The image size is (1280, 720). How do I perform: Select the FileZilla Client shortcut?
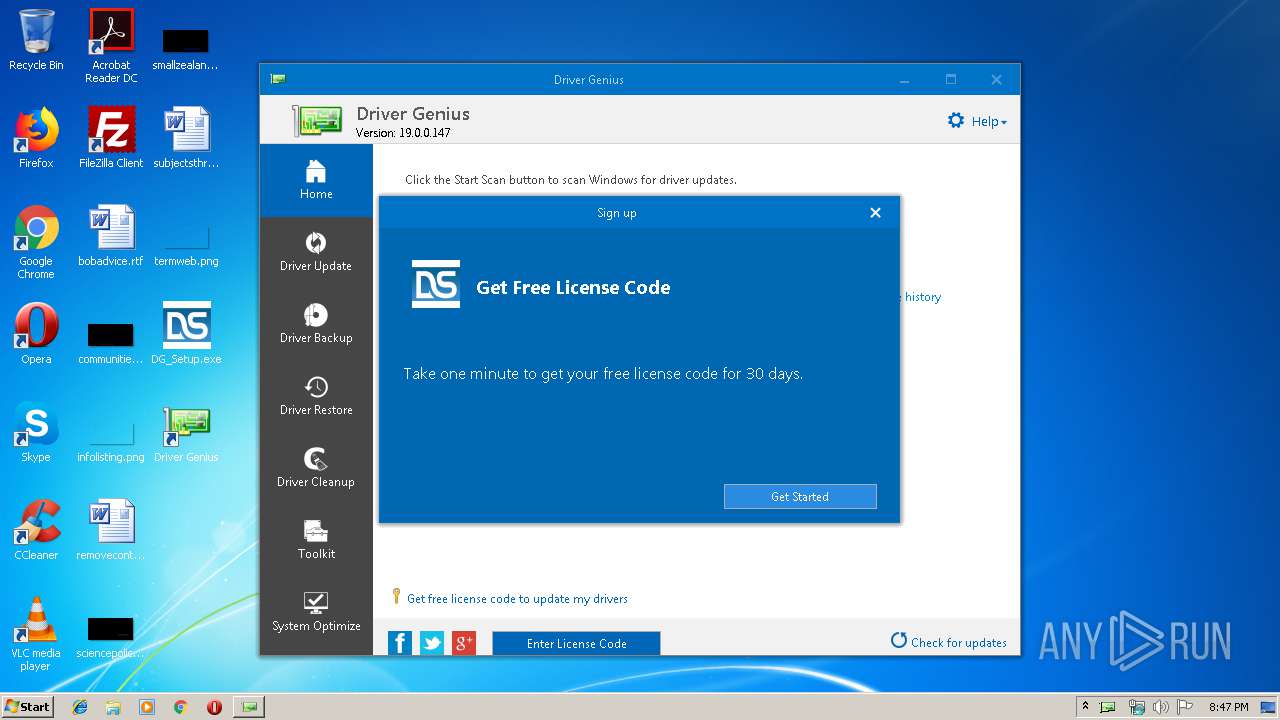tap(111, 138)
